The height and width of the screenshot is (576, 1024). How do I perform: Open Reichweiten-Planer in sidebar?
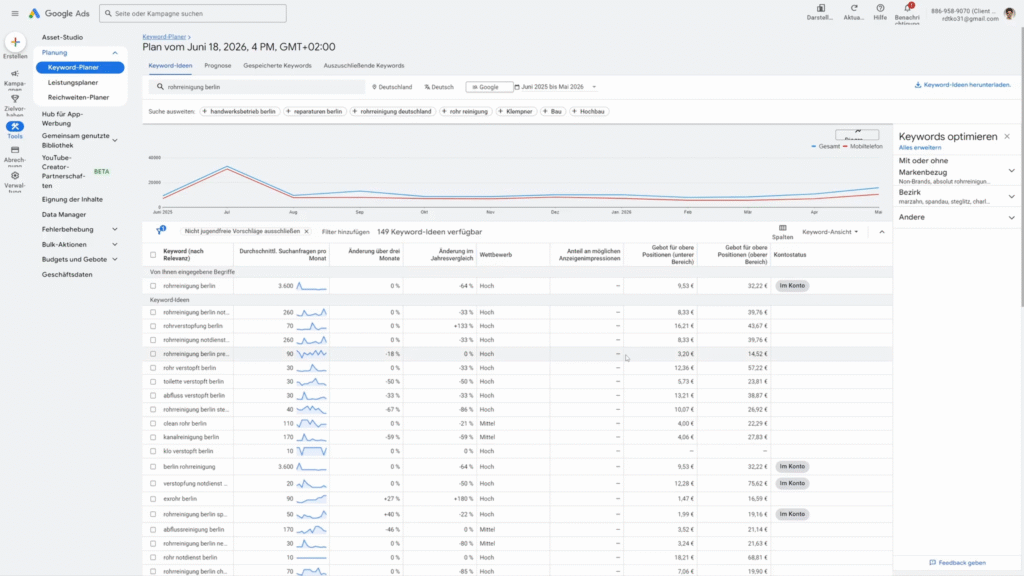tap(78, 97)
